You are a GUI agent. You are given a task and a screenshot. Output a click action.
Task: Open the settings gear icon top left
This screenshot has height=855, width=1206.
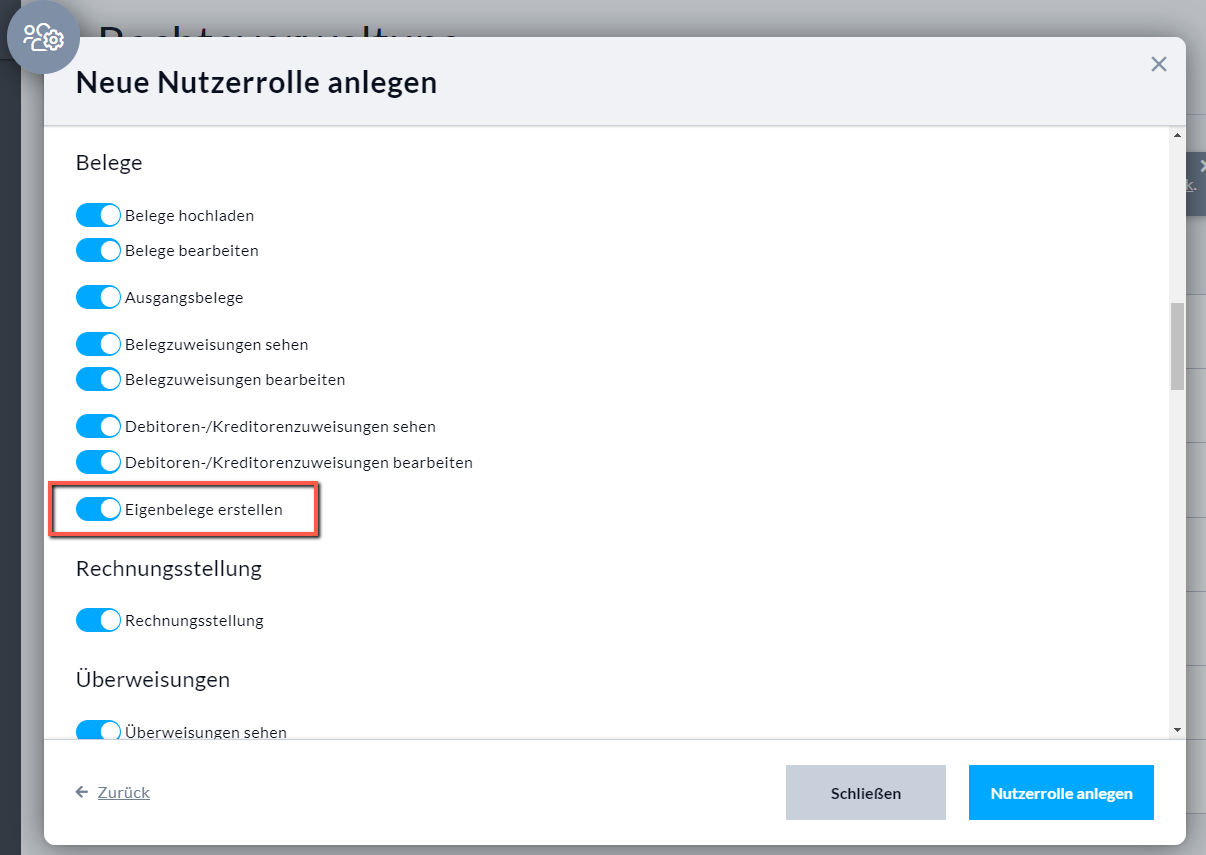click(x=42, y=37)
